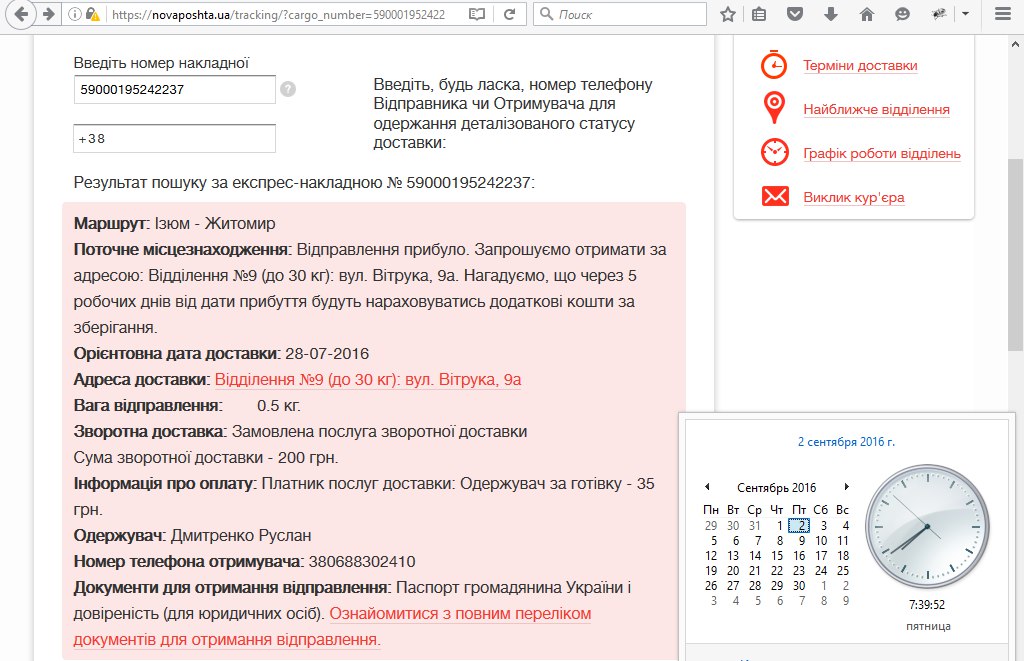Select September 15 in the calendar

pyautogui.click(x=776, y=555)
